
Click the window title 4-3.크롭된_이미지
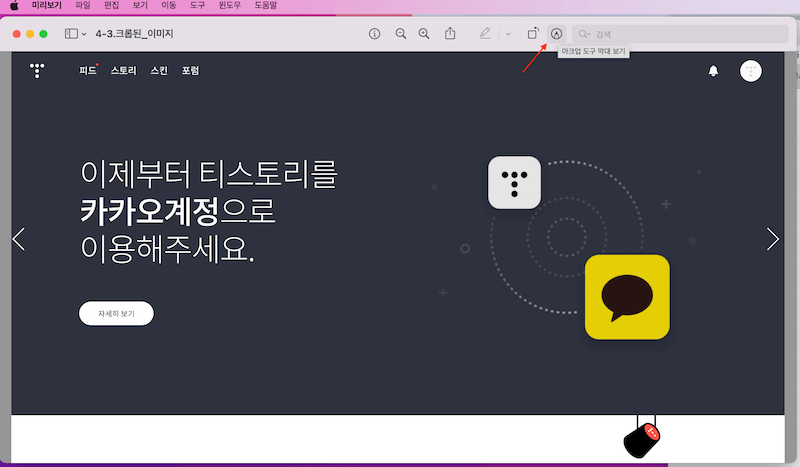(134, 34)
